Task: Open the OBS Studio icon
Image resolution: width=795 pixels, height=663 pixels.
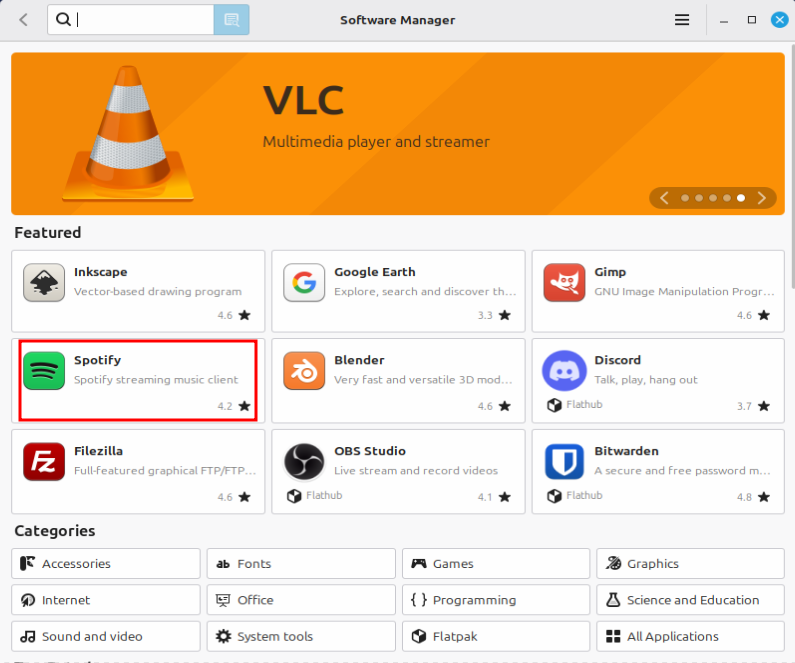Action: (304, 461)
